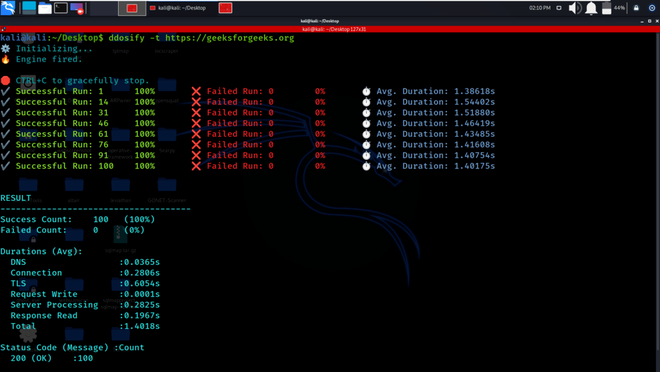
Task: Click the display tray icon beside the clock
Action: [x=559, y=8]
